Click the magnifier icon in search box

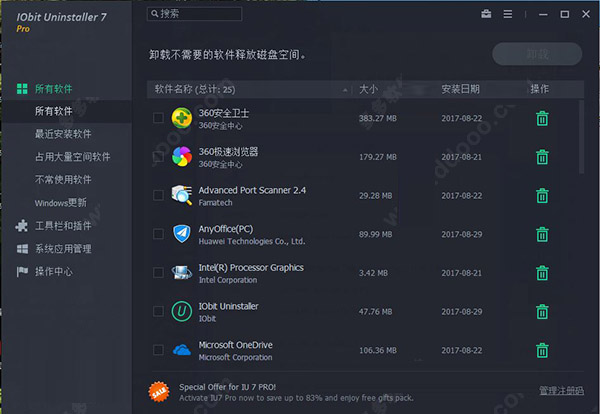click(x=155, y=14)
